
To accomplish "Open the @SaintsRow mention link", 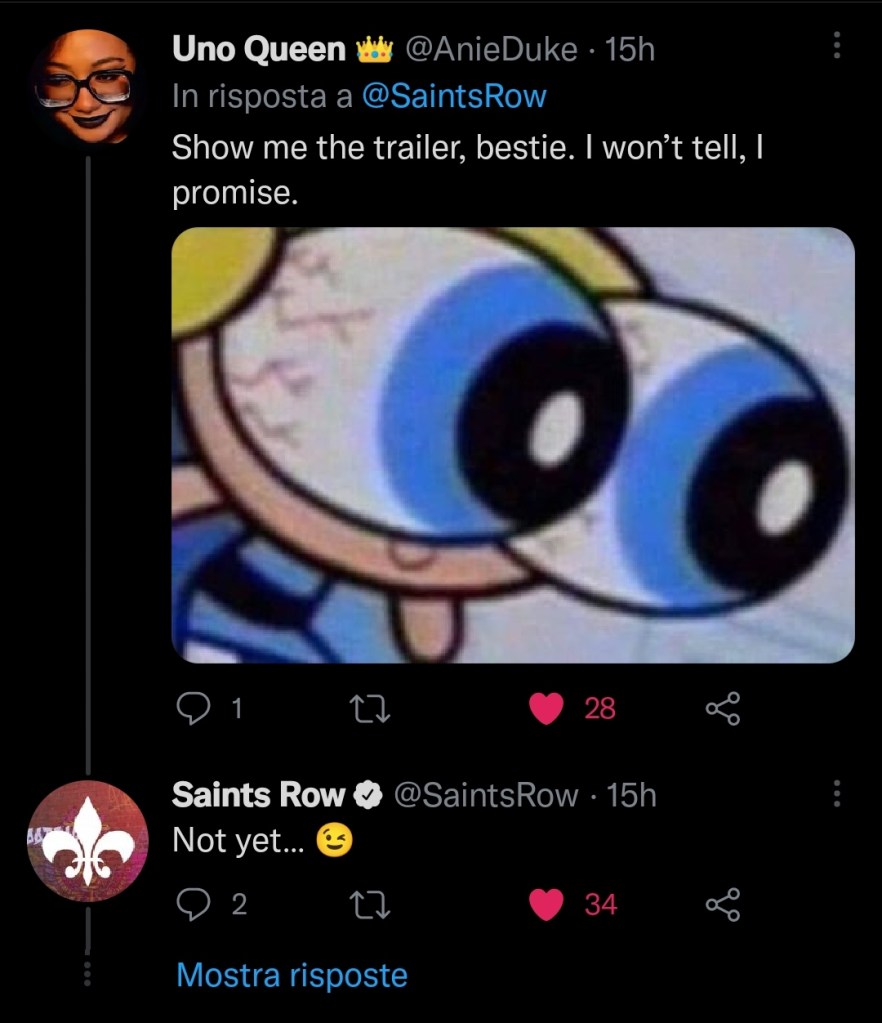I will (x=453, y=96).
